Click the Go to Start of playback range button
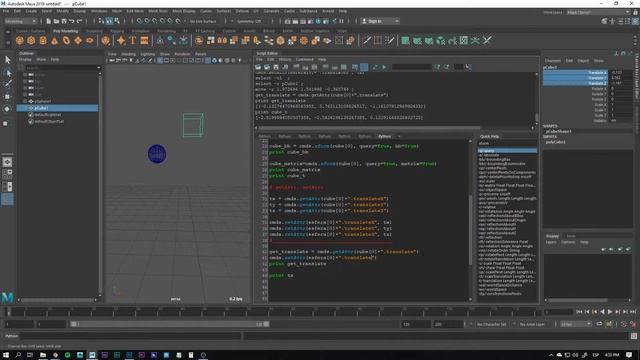This screenshot has height=360, width=640. (579, 312)
